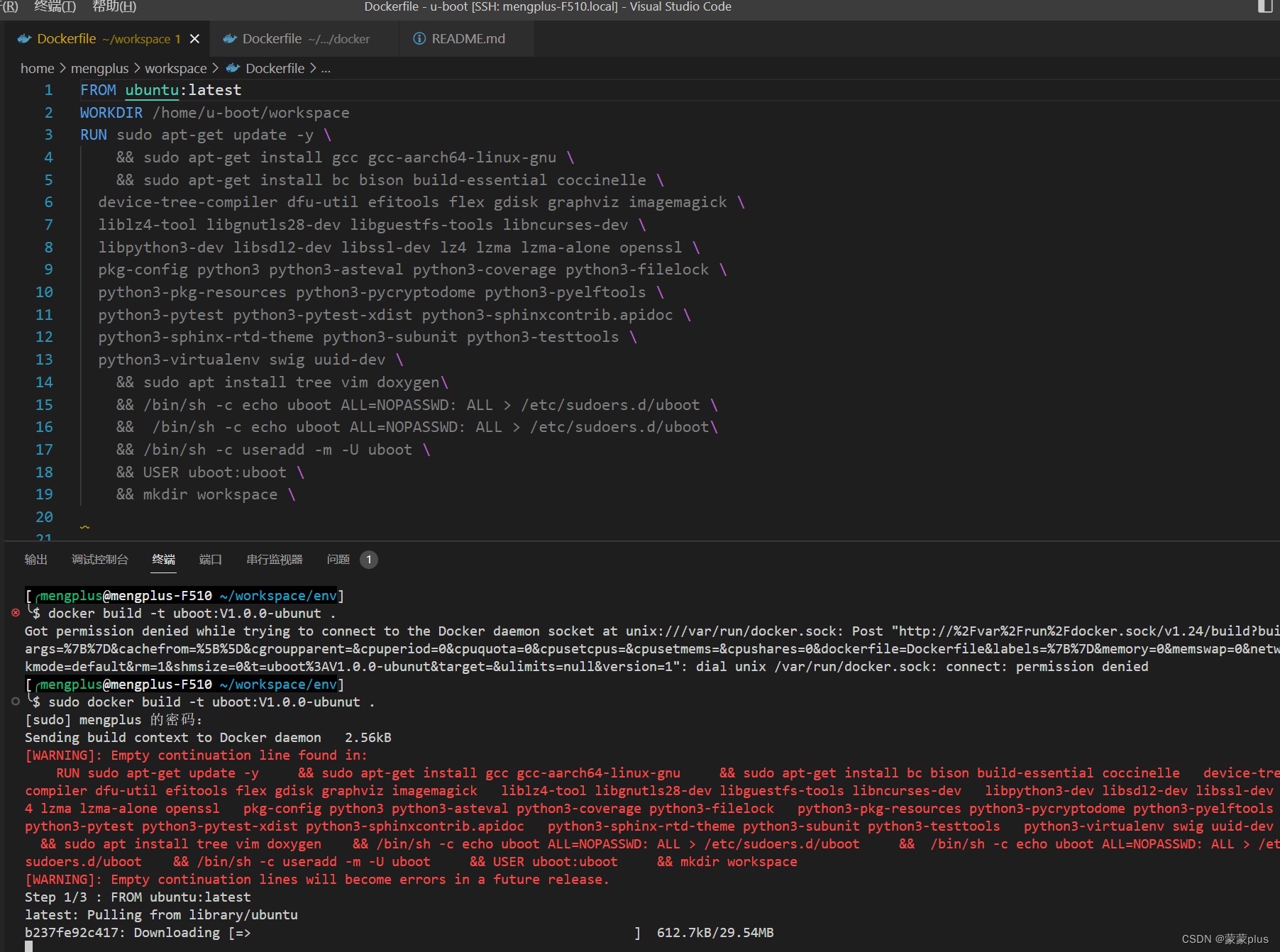Image resolution: width=1280 pixels, height=952 pixels.
Task: Switch to the 输出 panel tab
Action: (36, 560)
